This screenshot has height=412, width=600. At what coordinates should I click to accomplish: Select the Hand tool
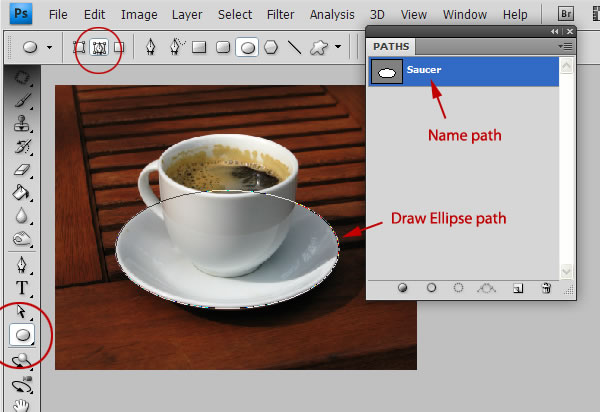21,405
